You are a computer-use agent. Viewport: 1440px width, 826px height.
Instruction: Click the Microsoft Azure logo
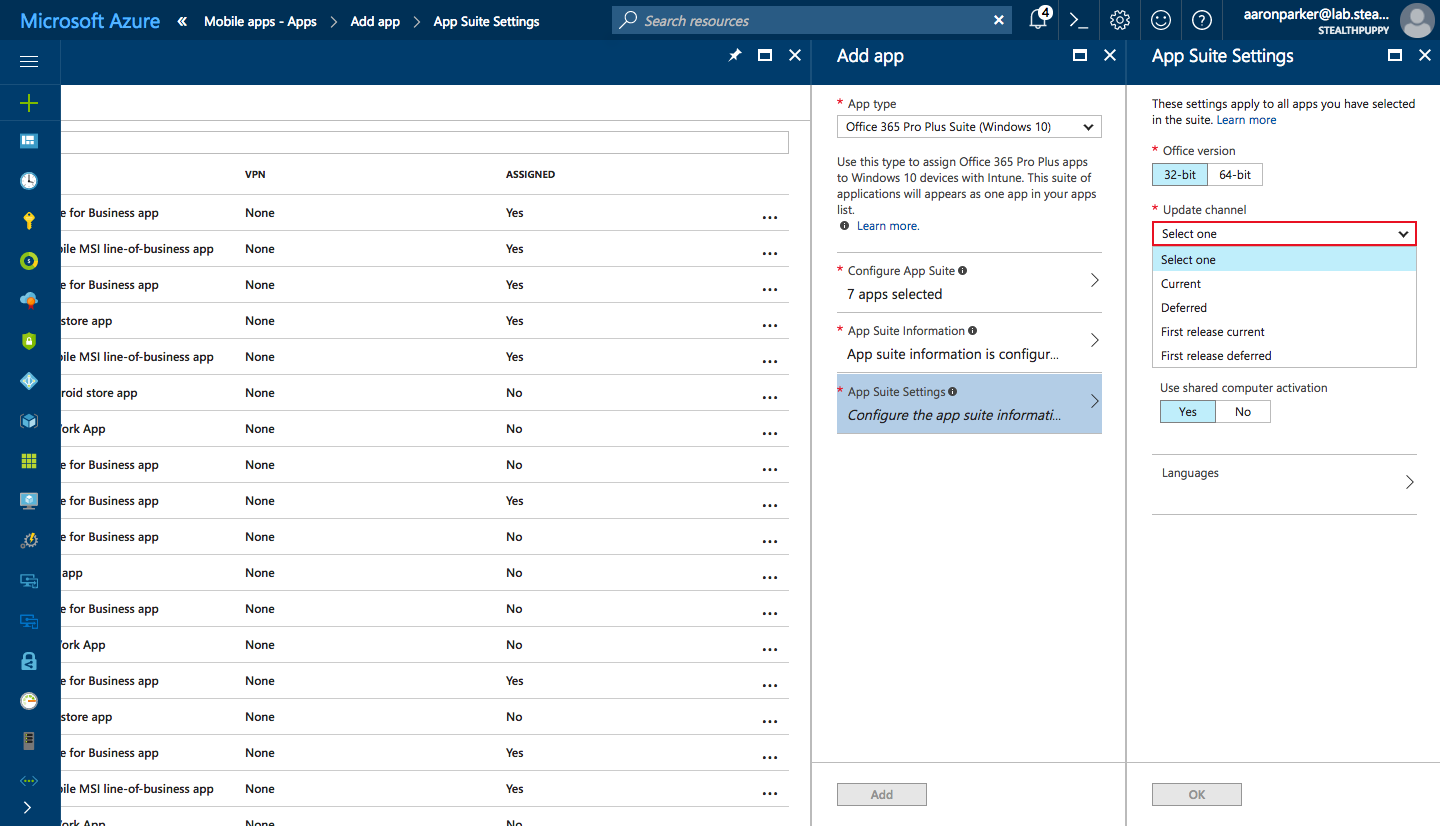[x=90, y=21]
